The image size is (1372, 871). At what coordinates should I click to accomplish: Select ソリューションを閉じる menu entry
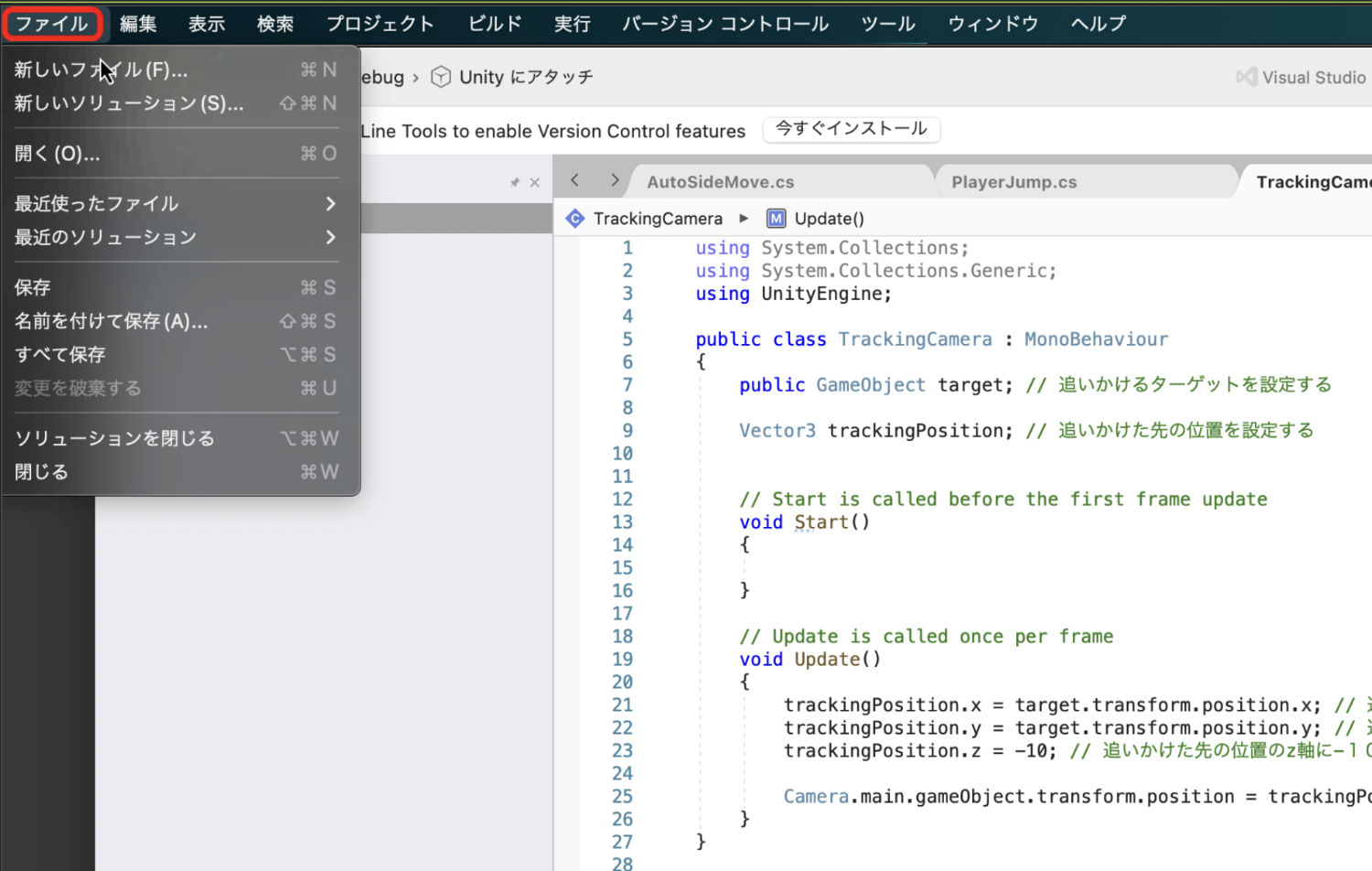pos(177,438)
